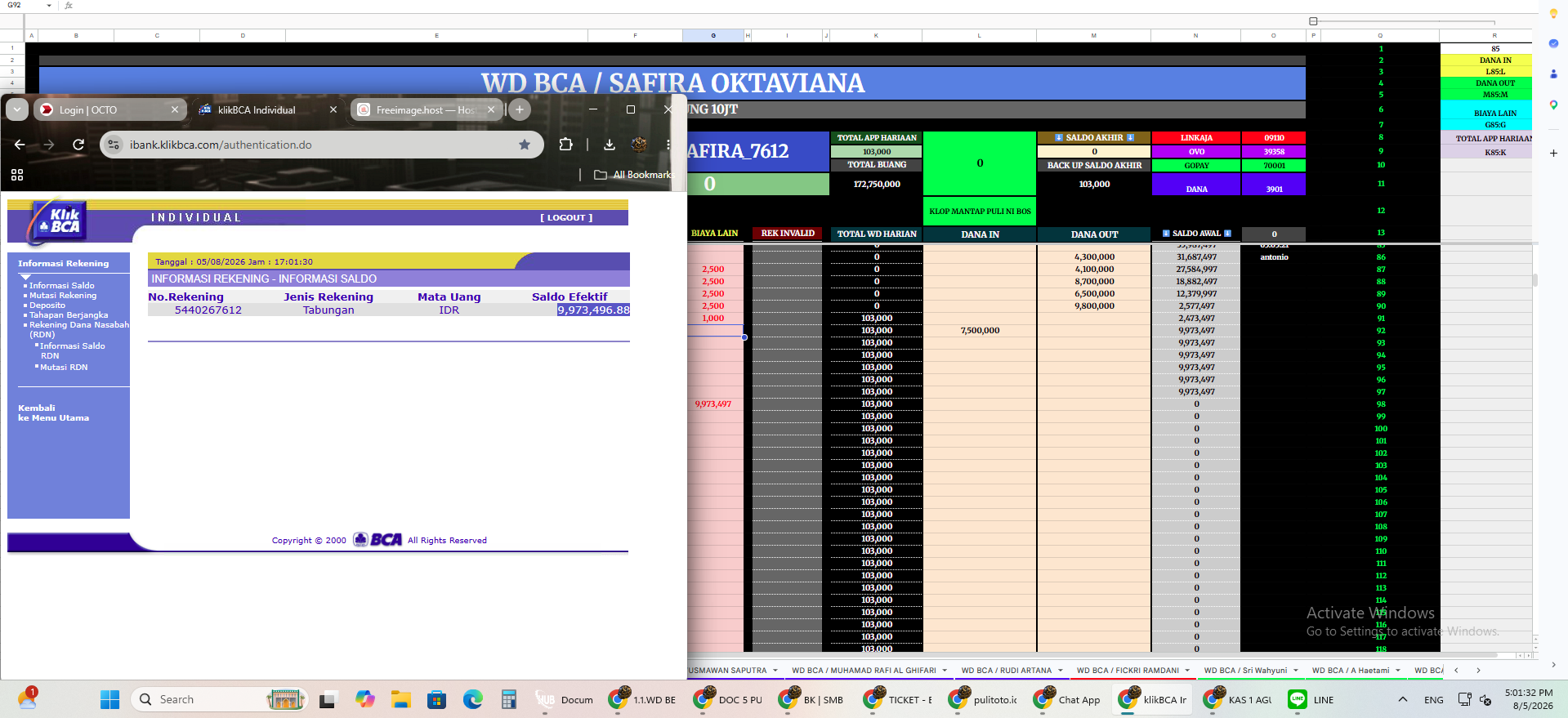Viewport: 1568px width, 718px height.
Task: Open the WD BCA / RUDI ARTANA sheet
Action: pyautogui.click(x=1007, y=671)
